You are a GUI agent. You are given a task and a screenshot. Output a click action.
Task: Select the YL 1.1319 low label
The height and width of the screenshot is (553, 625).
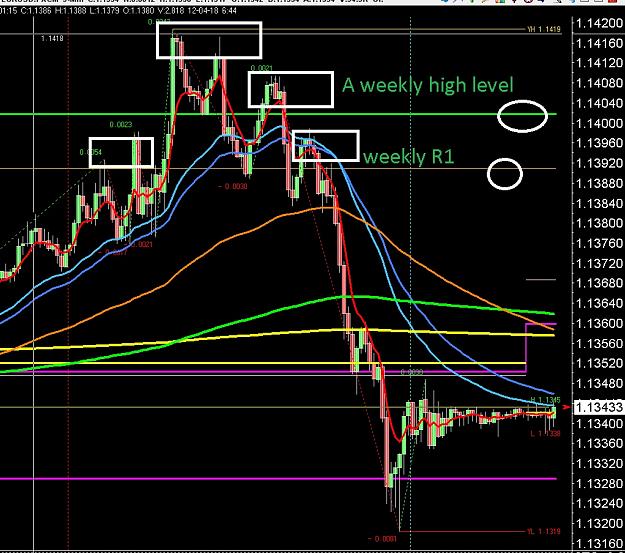click(x=544, y=531)
